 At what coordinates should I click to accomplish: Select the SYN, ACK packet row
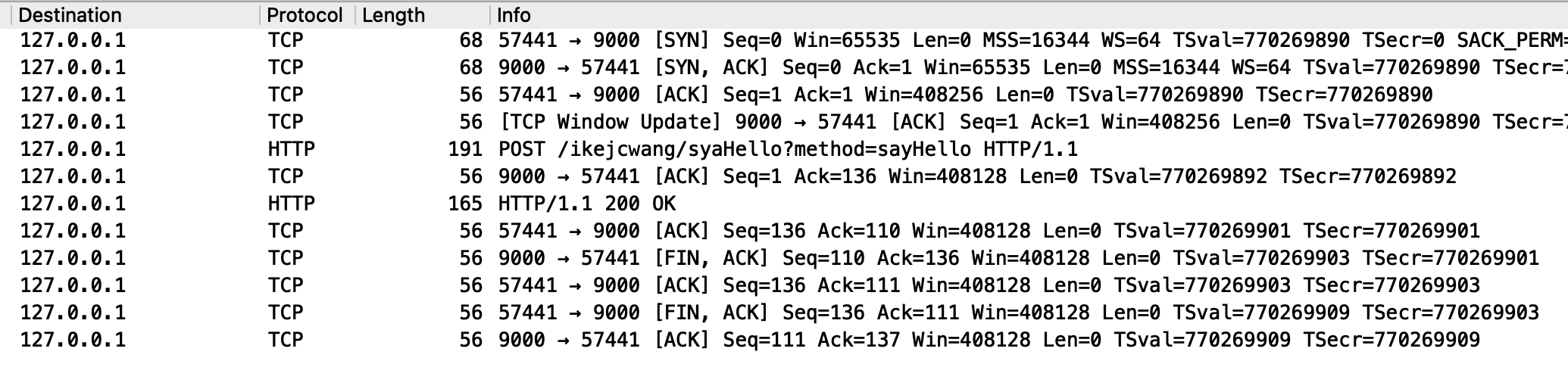(x=784, y=67)
